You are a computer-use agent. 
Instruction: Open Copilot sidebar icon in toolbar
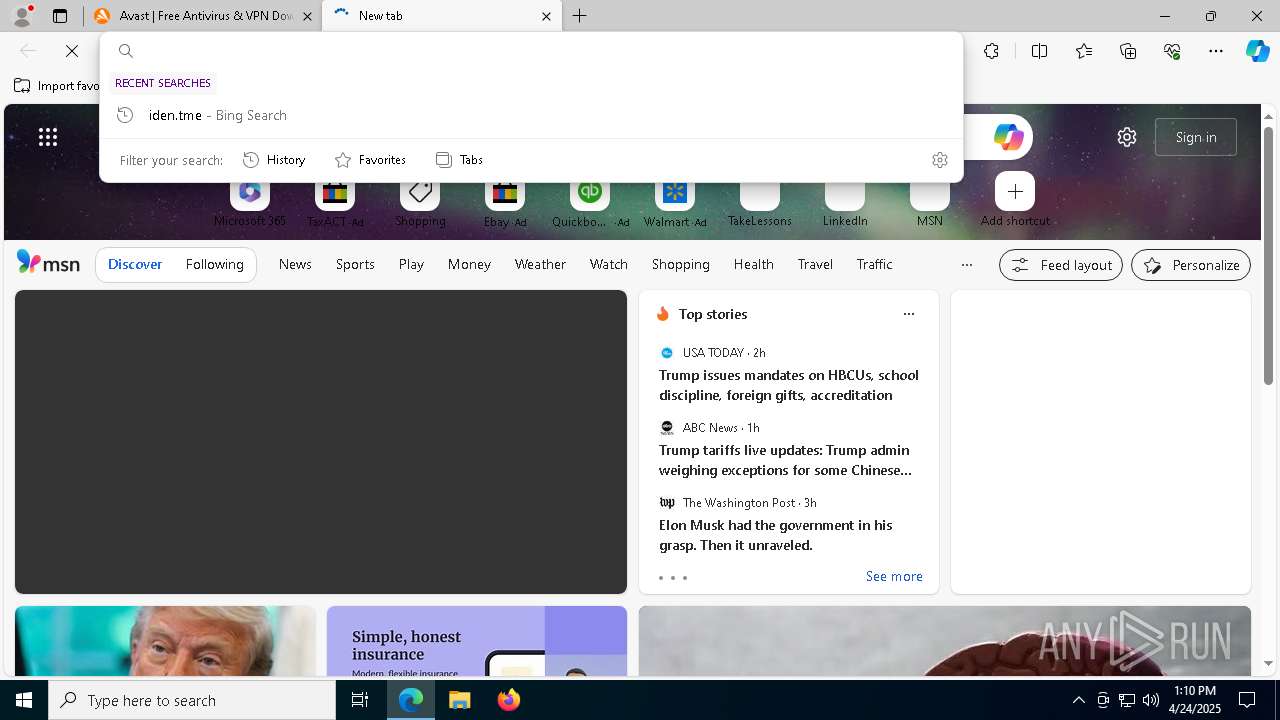[x=1257, y=51]
